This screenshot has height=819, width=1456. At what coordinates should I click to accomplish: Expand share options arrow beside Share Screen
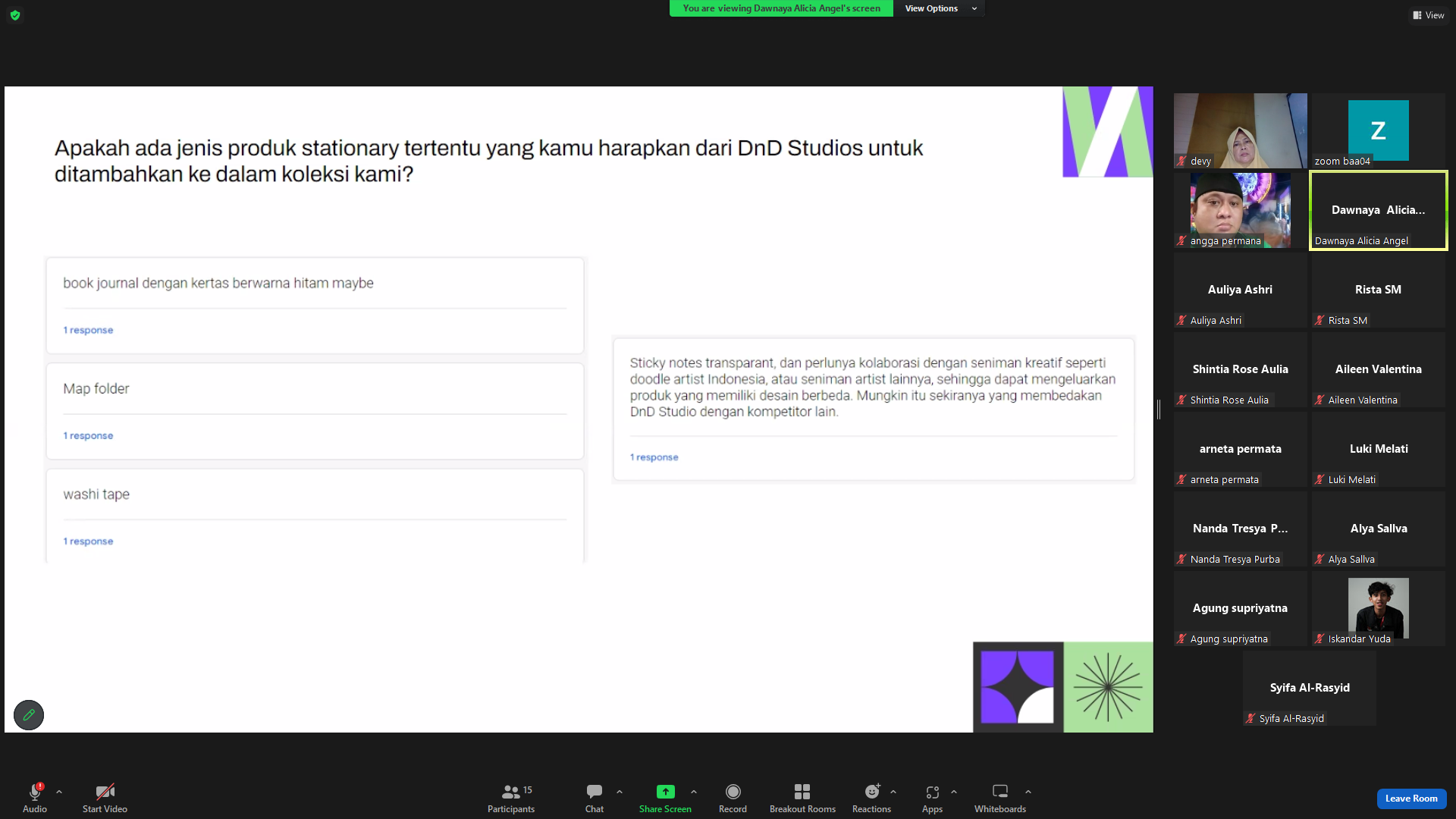694,792
